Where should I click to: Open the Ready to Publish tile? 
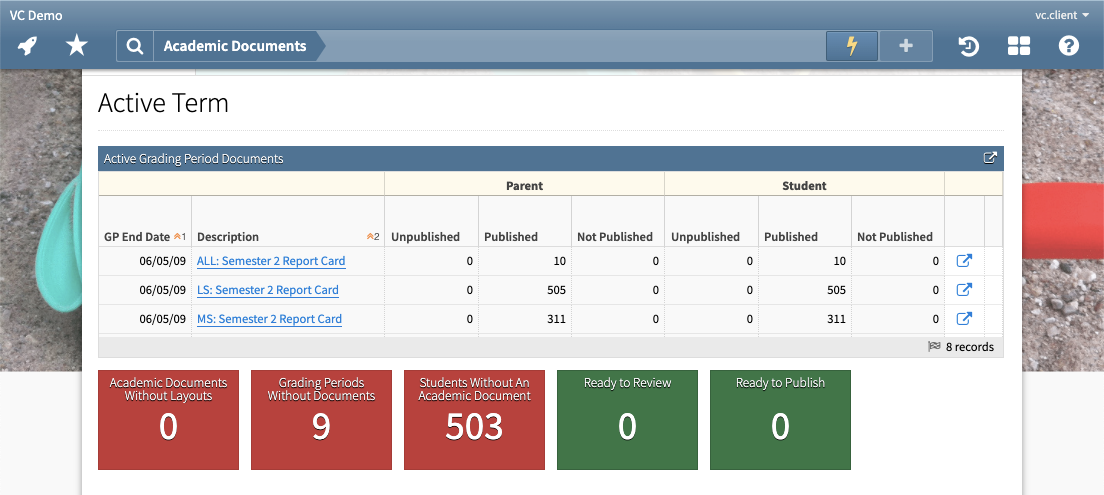[780, 420]
